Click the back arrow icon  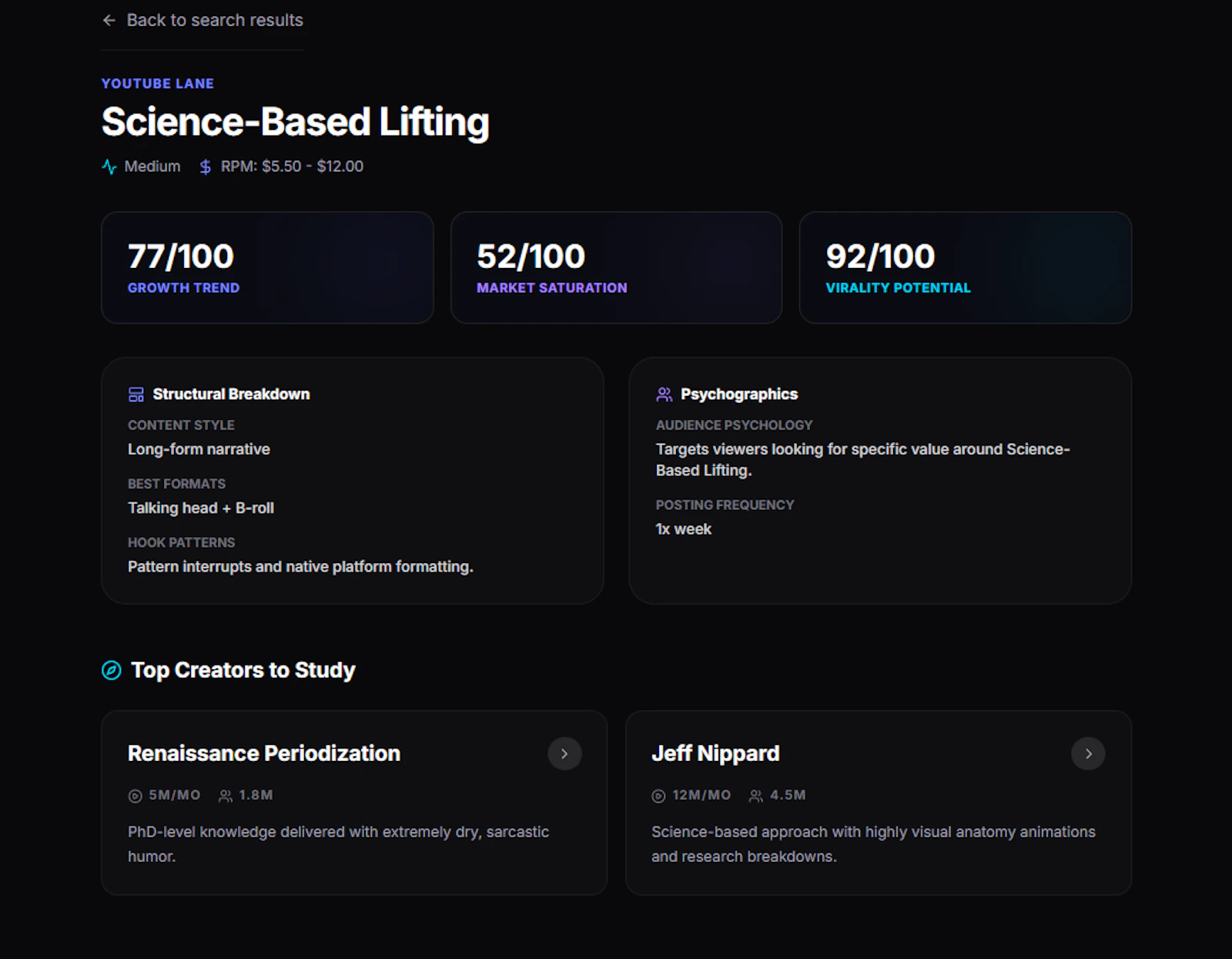(x=109, y=20)
